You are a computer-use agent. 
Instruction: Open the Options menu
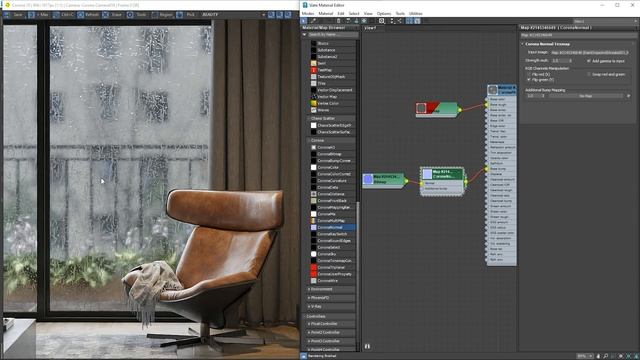[x=384, y=13]
